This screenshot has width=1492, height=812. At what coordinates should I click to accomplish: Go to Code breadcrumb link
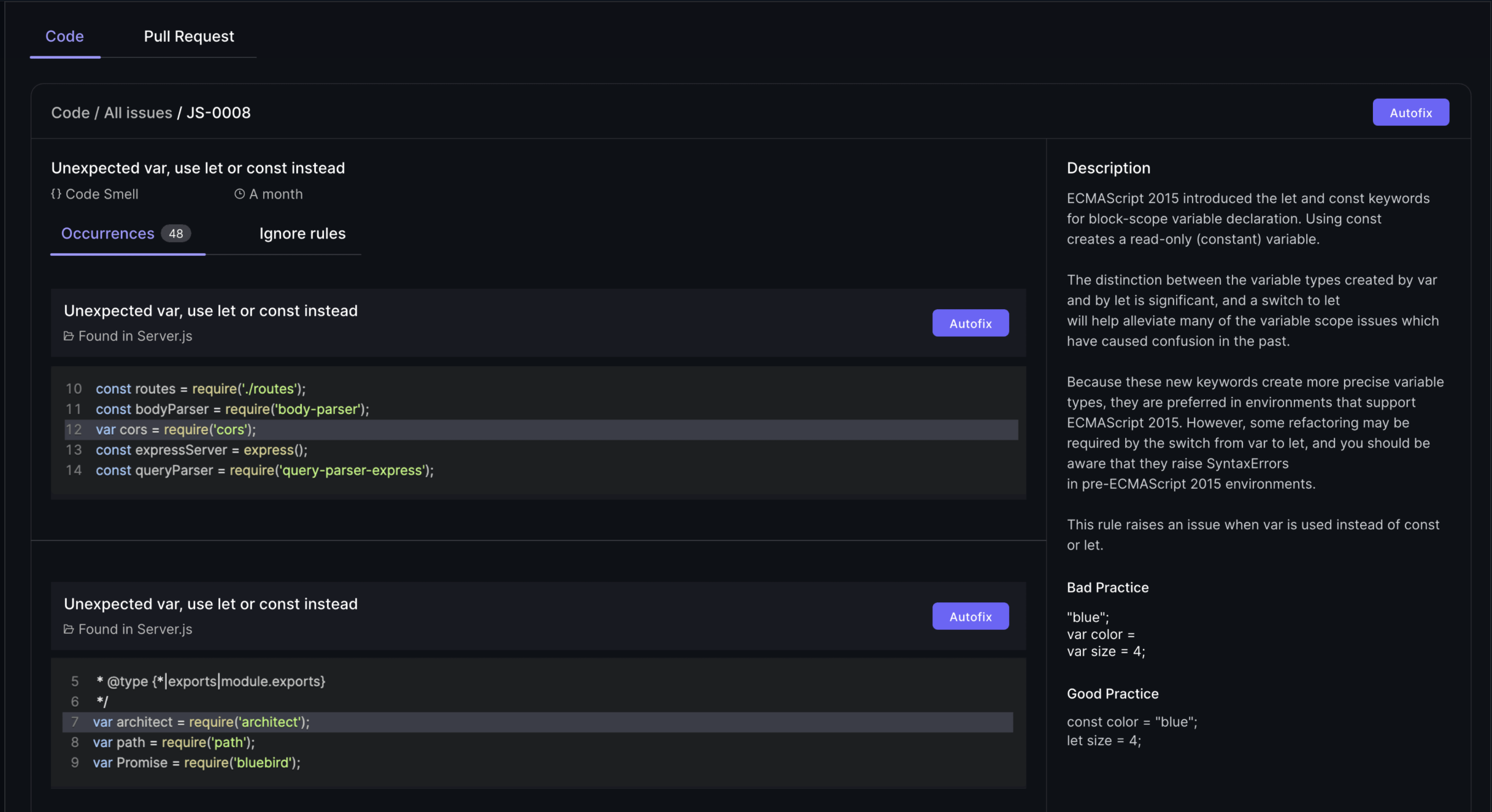(71, 113)
